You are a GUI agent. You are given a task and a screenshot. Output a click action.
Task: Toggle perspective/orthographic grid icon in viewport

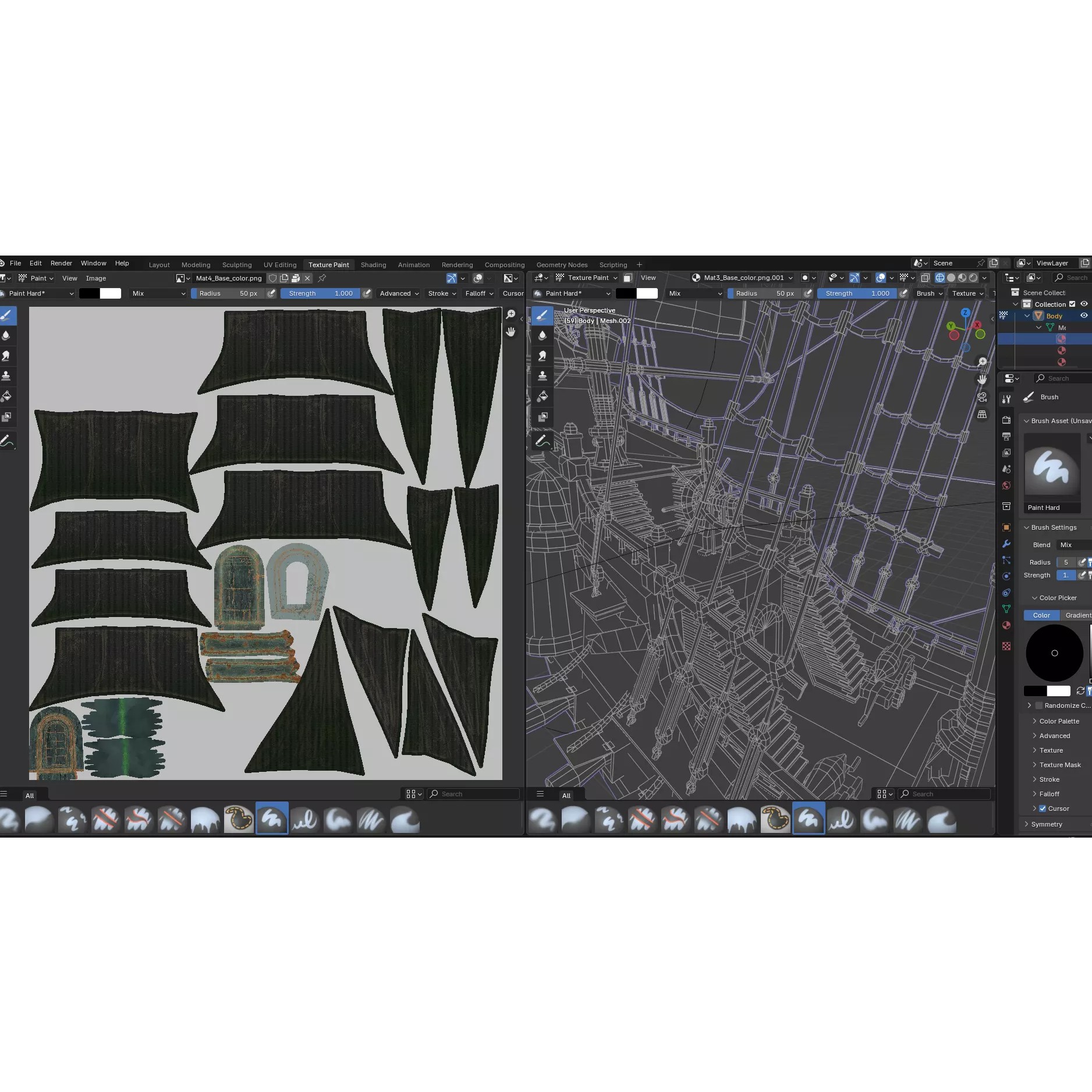point(982,414)
